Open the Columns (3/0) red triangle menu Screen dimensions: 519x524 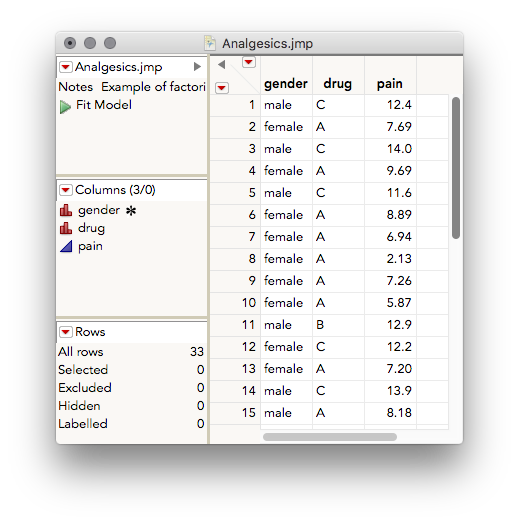point(66,190)
